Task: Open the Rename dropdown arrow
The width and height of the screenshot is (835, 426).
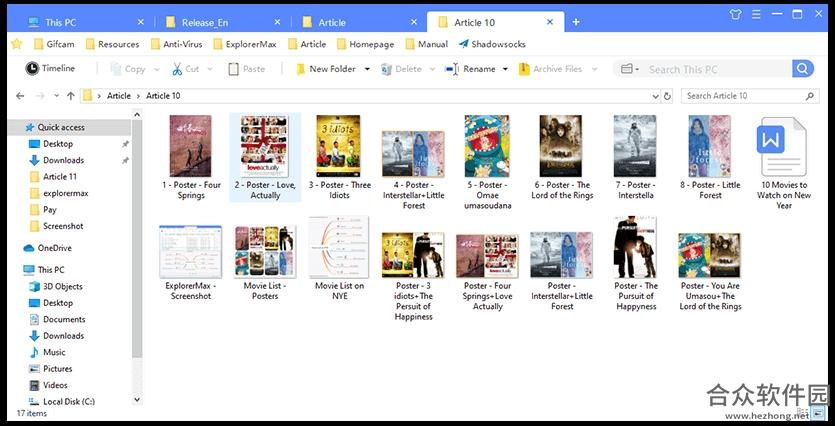Action: (505, 69)
